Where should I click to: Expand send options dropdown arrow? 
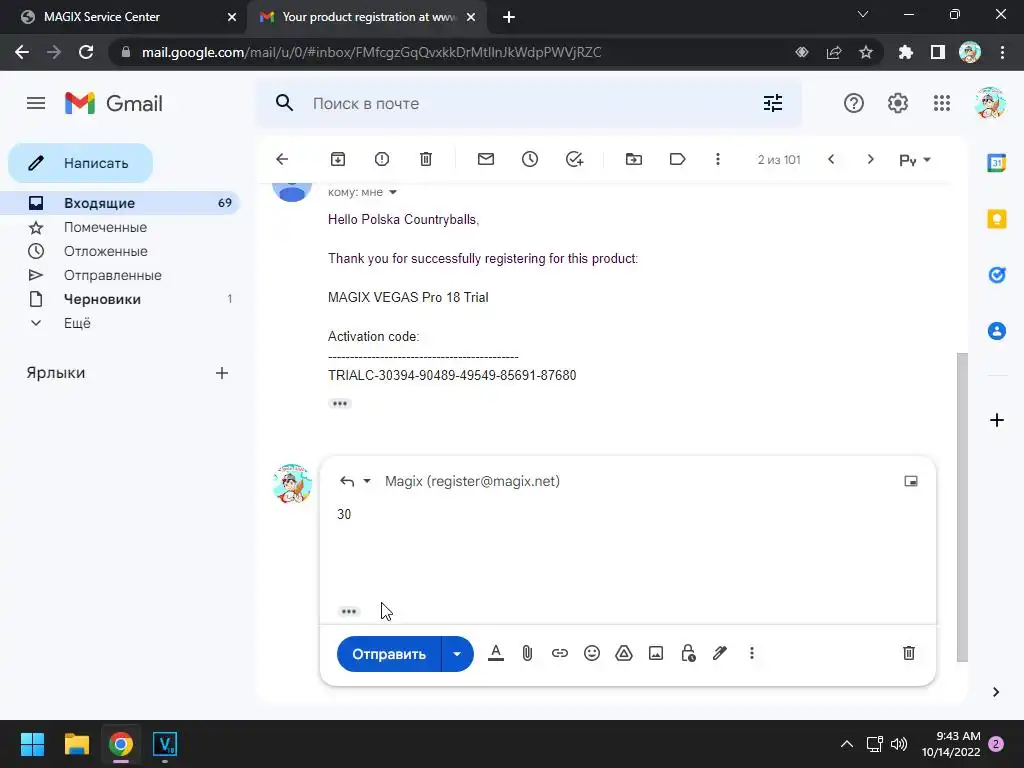click(457, 654)
